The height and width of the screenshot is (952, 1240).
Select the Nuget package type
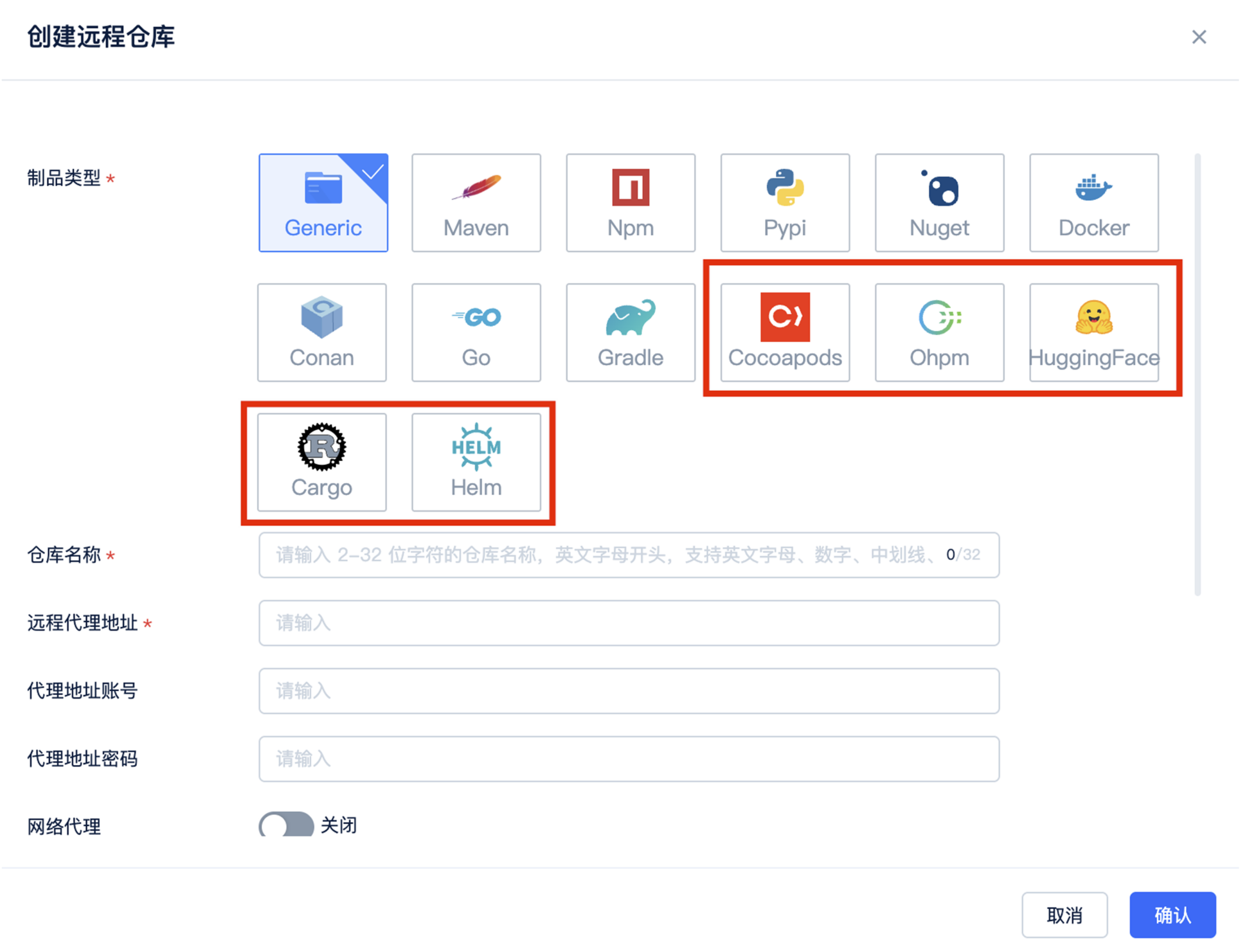(x=939, y=202)
